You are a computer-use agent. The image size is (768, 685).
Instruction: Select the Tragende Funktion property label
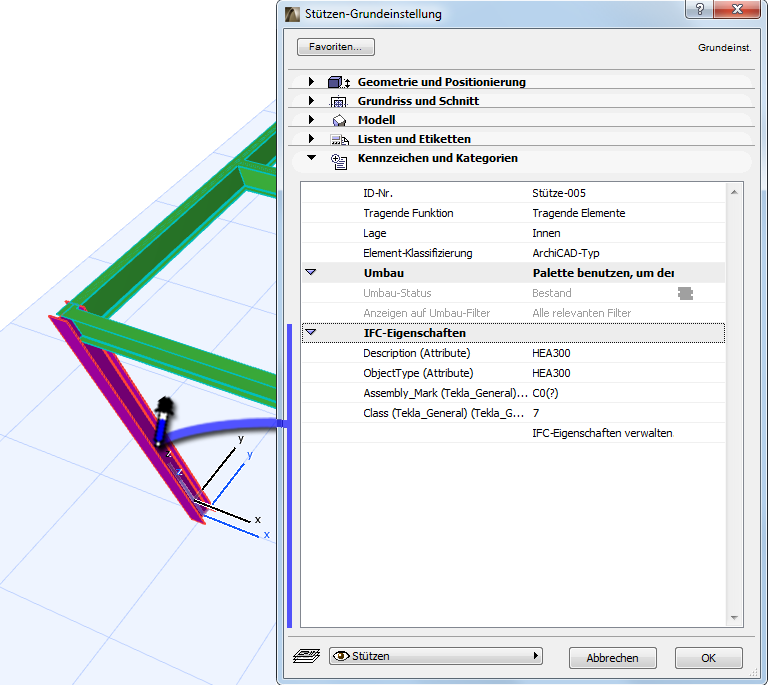[408, 213]
